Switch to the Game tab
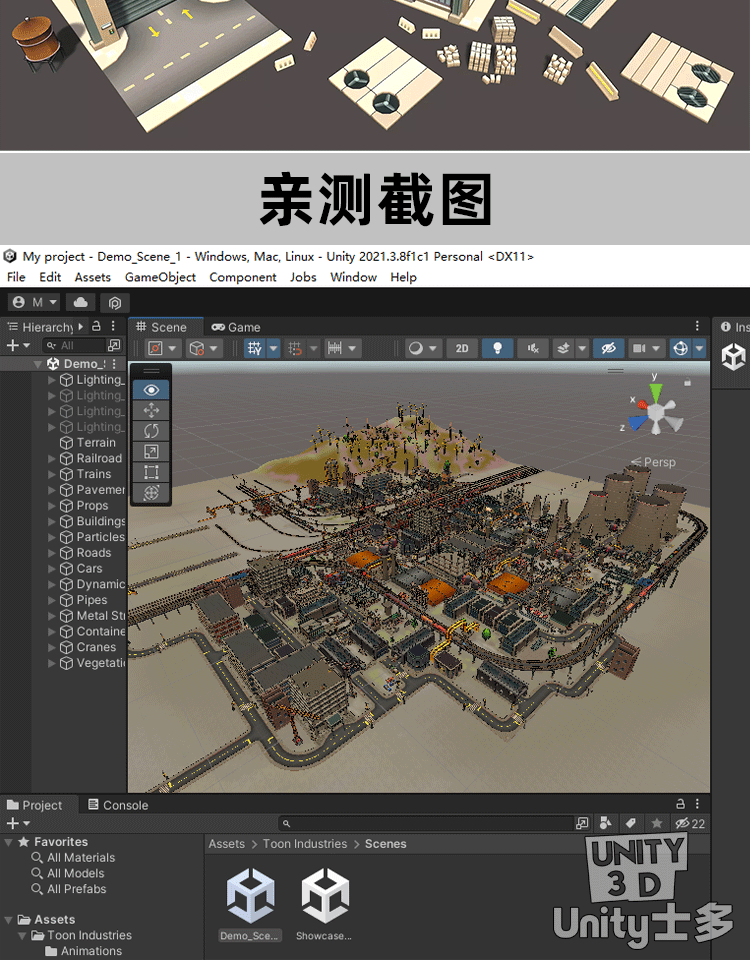Image resolution: width=750 pixels, height=960 pixels. click(236, 327)
